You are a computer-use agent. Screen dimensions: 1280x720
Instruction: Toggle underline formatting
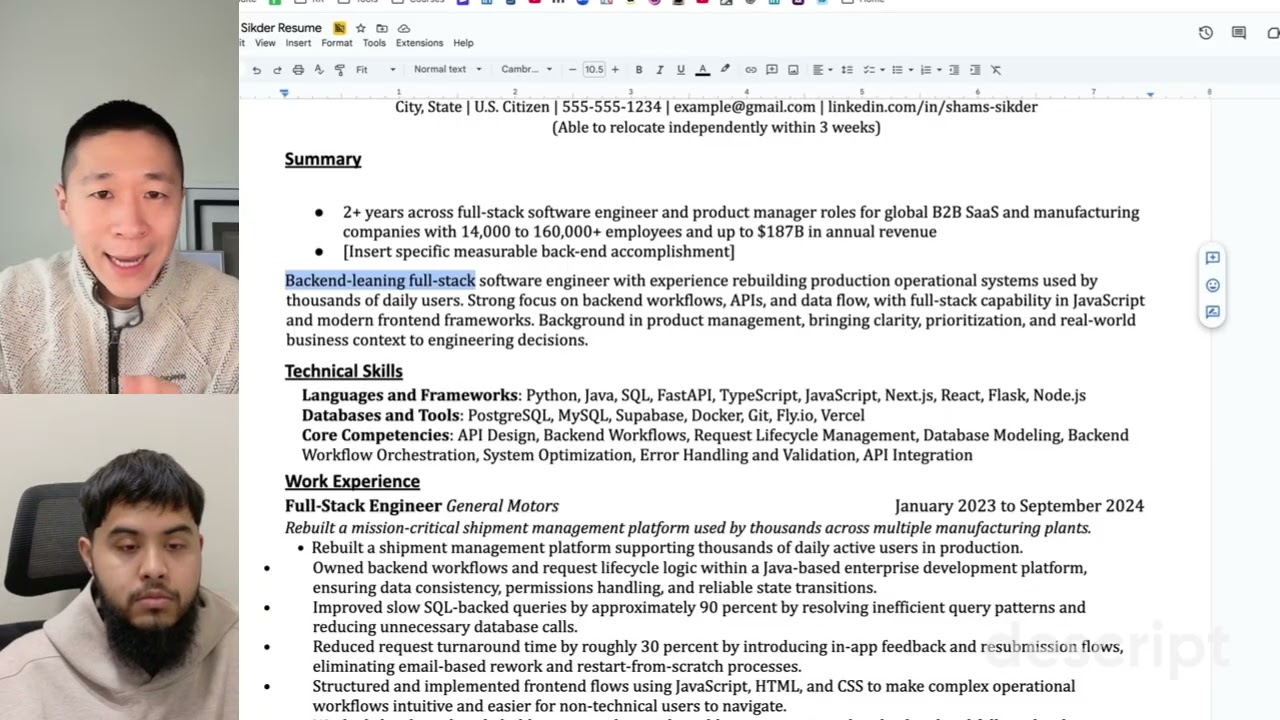click(681, 70)
